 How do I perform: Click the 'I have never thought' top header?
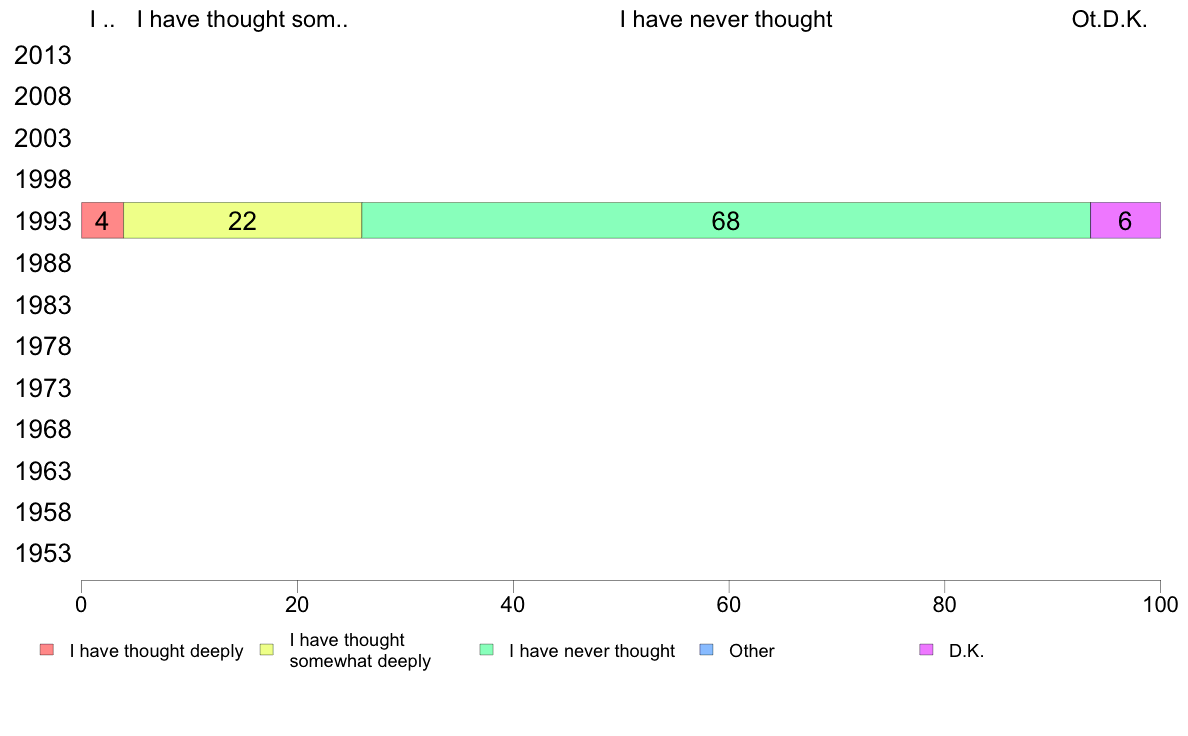(x=725, y=20)
